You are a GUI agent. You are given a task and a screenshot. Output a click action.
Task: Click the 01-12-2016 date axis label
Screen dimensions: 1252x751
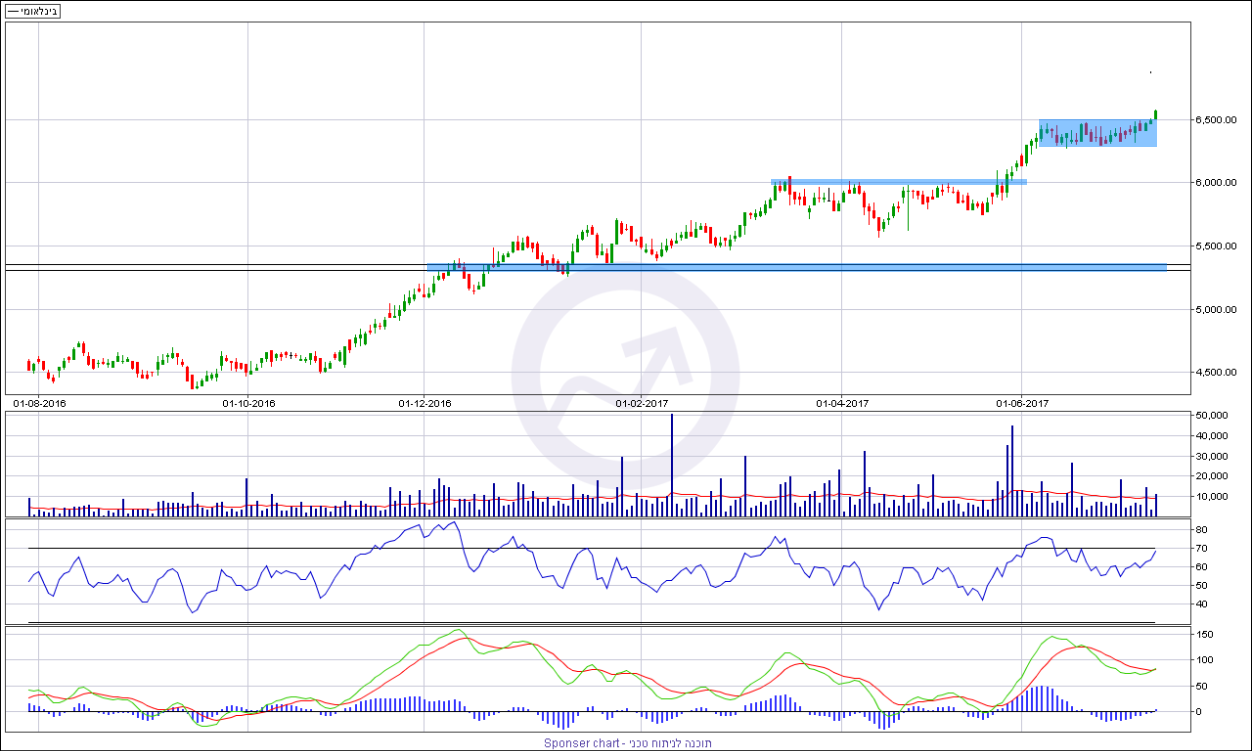(425, 404)
